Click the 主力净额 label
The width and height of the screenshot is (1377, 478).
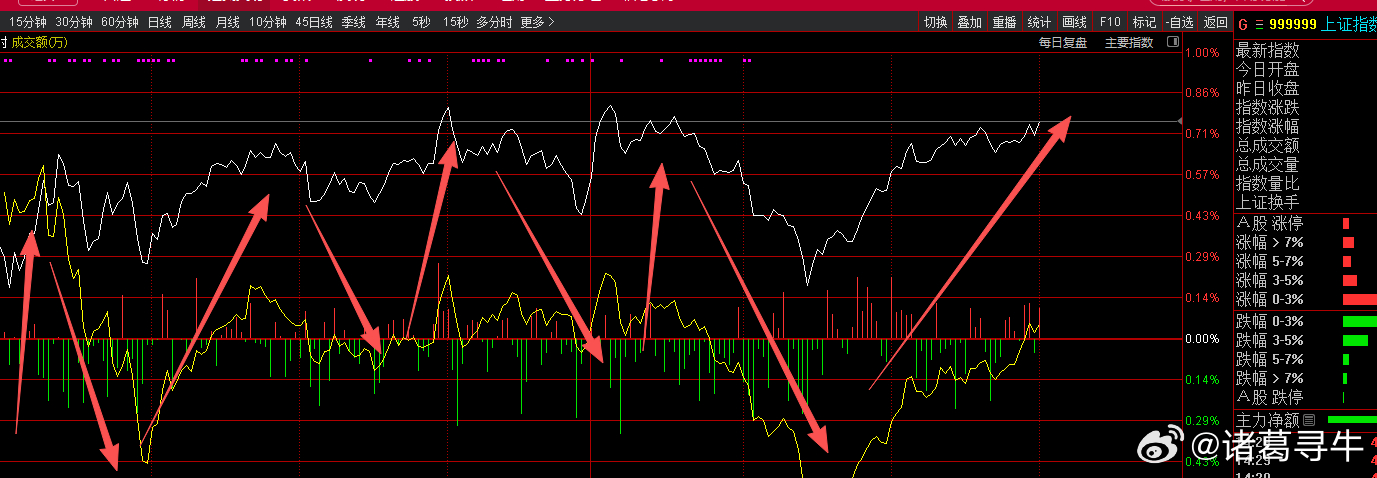(x=1267, y=419)
